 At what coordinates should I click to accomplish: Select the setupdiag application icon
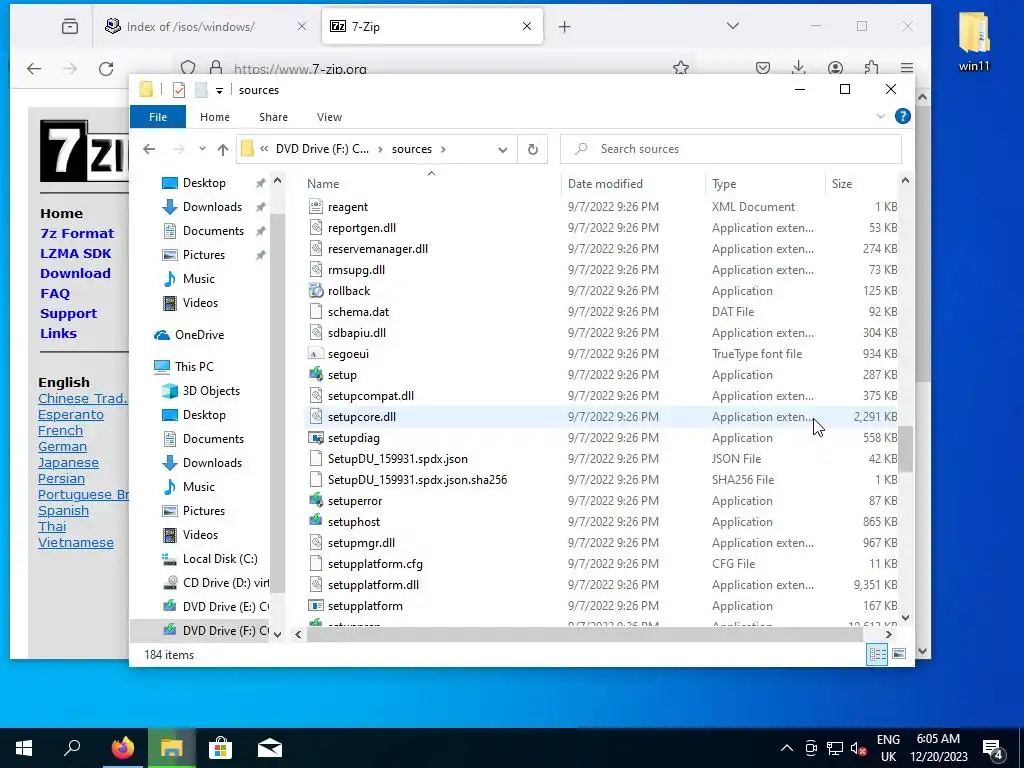point(316,438)
